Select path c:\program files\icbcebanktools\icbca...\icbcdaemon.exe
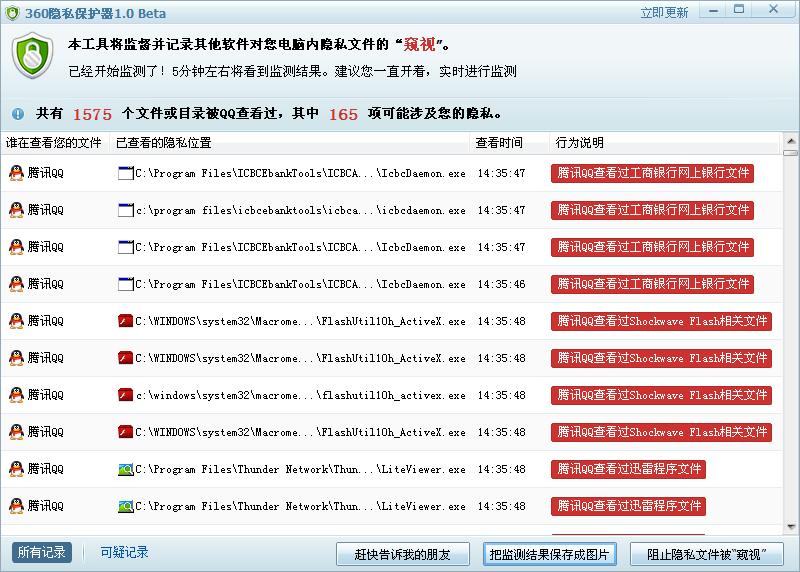Screen dimensions: 800x572 pos(301,210)
